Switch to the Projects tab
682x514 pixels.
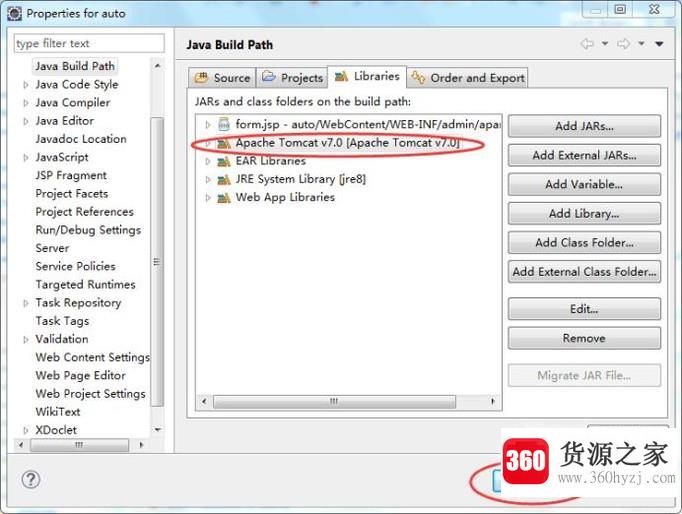click(x=292, y=78)
